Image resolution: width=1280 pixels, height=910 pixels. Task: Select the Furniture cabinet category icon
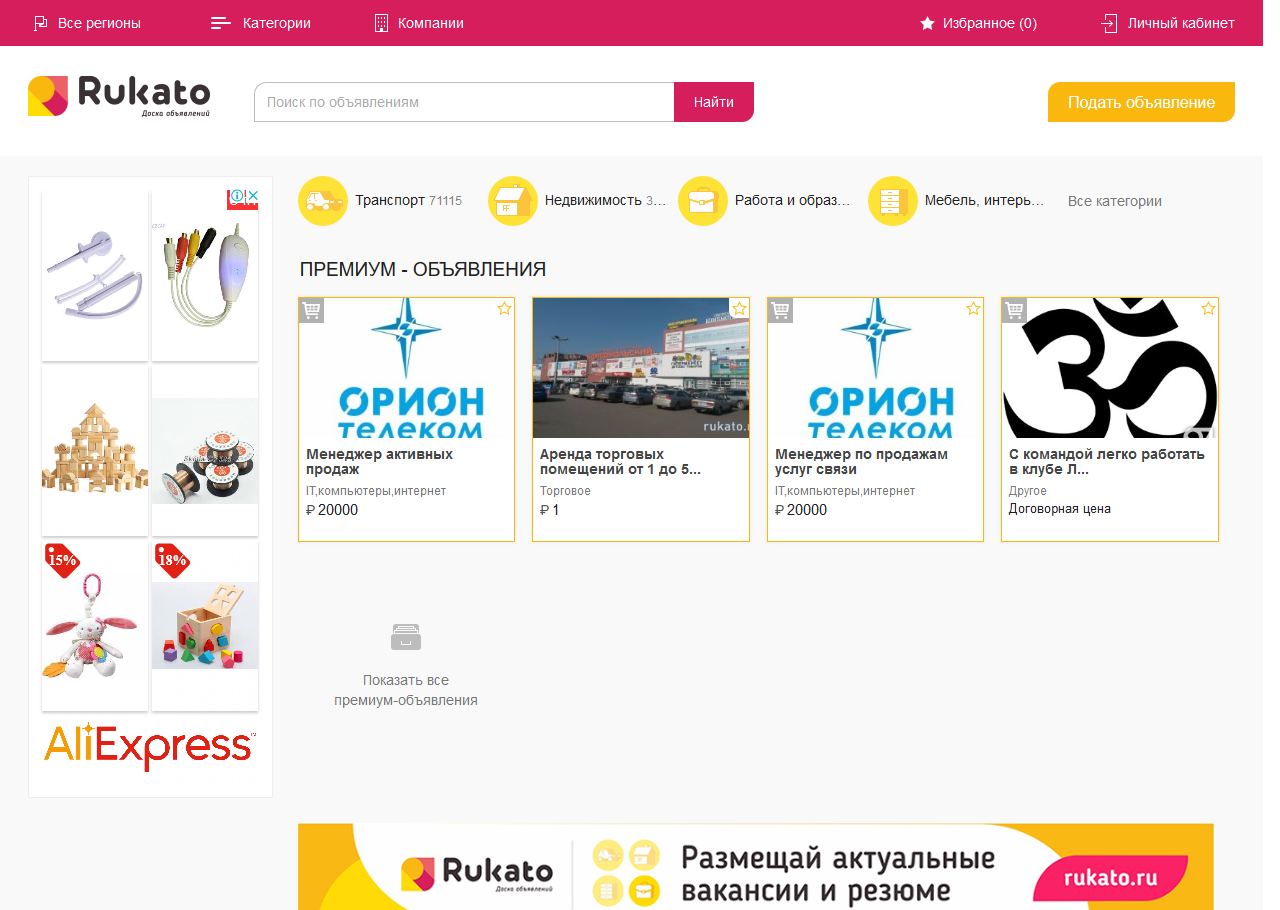click(x=893, y=201)
